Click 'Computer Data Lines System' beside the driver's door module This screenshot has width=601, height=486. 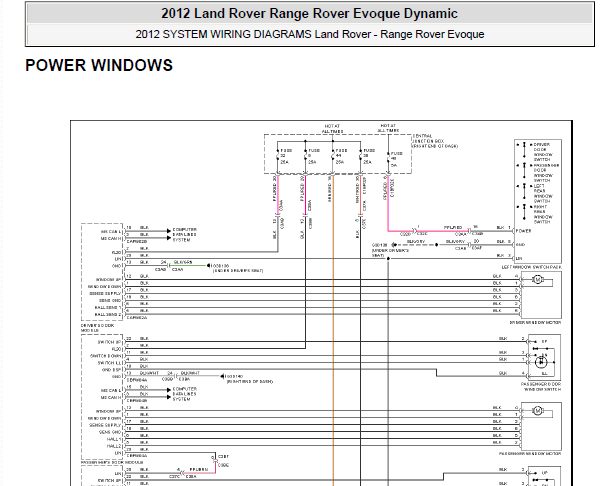pos(184,235)
